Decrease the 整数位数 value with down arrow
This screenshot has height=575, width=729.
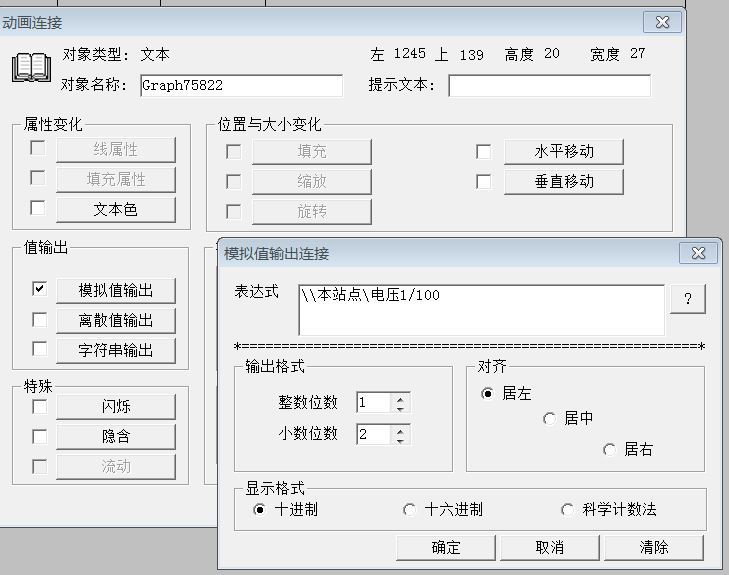click(x=401, y=408)
